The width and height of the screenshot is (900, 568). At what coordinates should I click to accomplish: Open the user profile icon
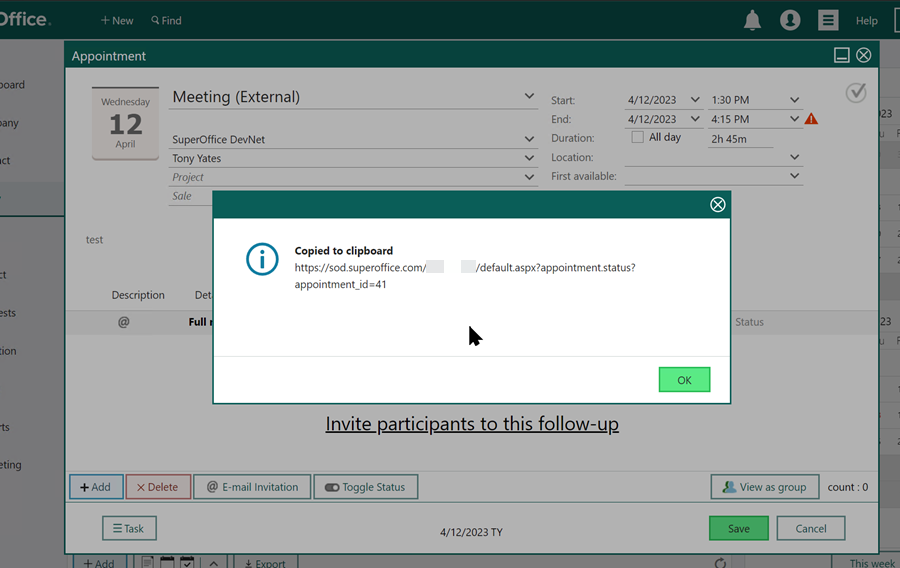[790, 20]
